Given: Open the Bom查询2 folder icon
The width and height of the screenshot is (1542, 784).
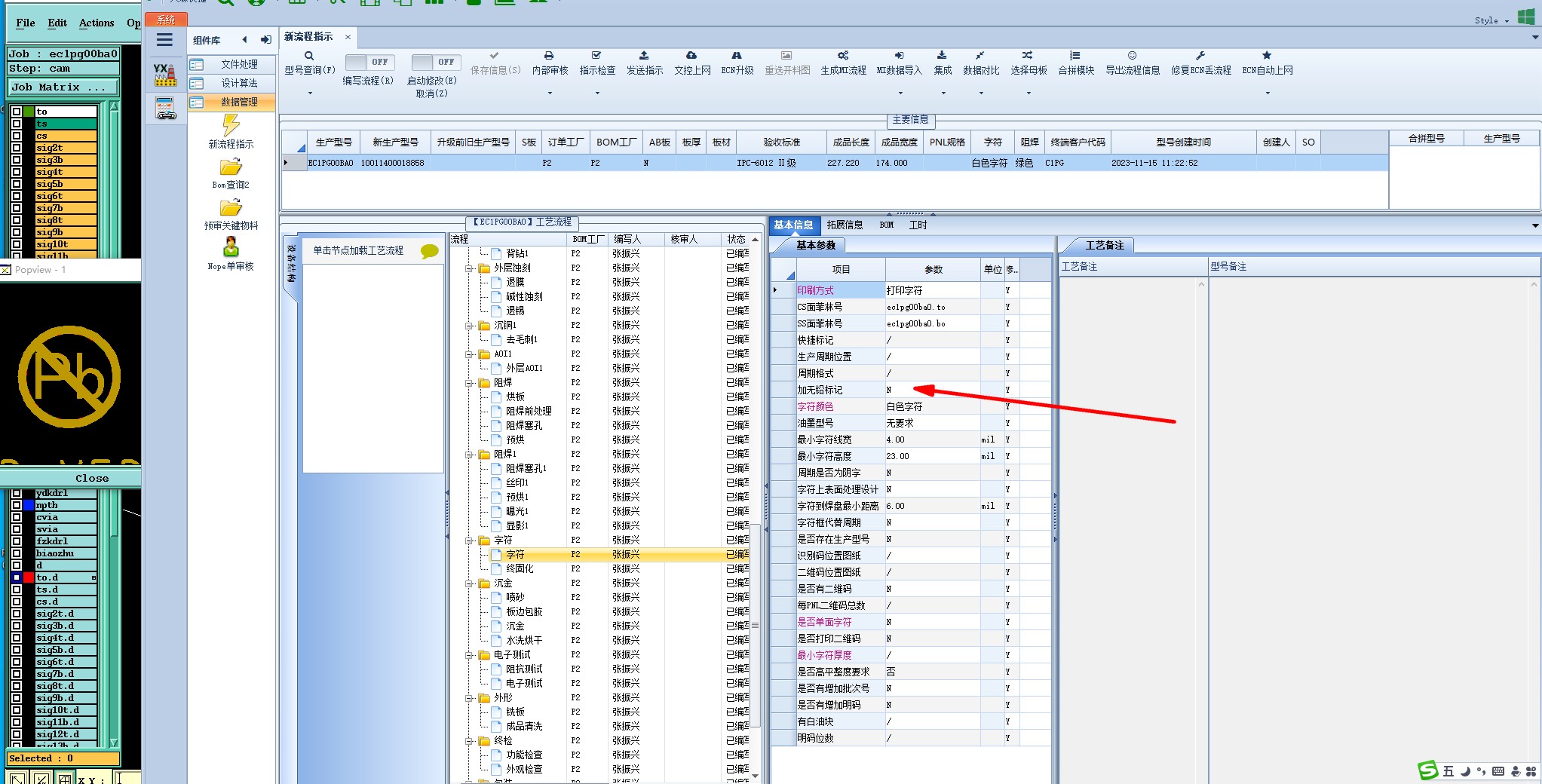Looking at the screenshot, I should click(231, 167).
